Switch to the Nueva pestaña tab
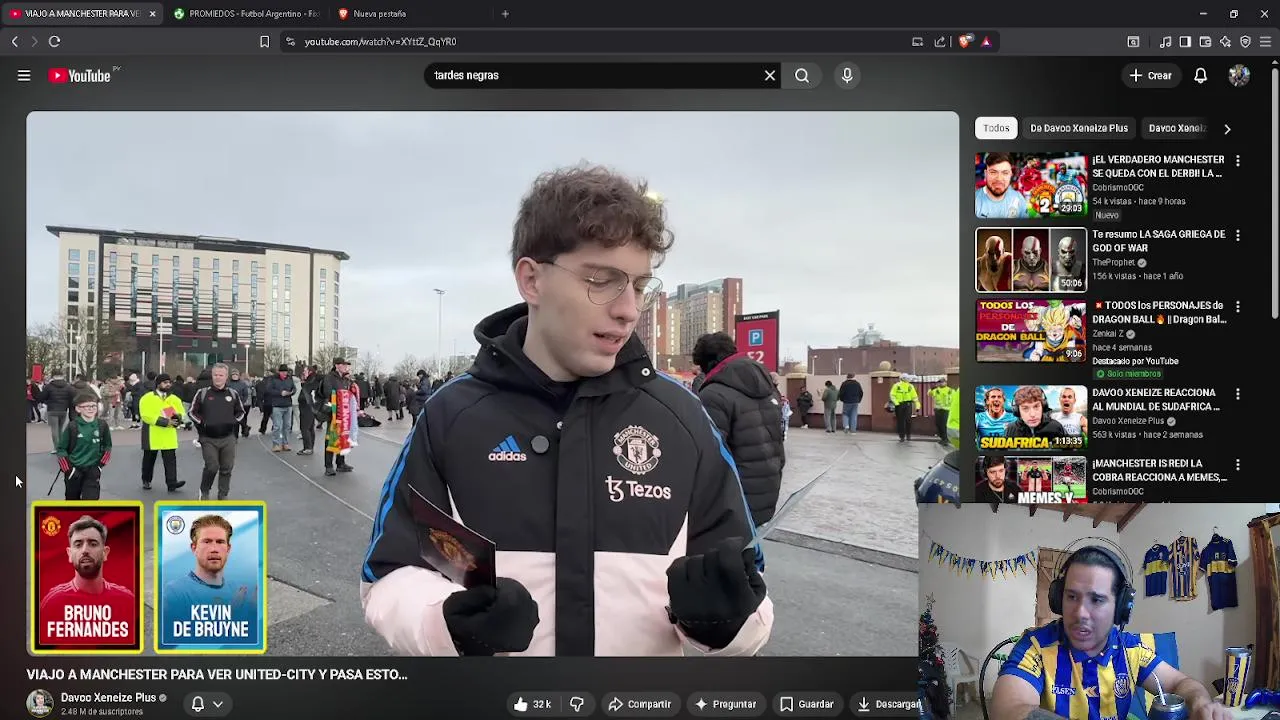This screenshot has width=1280, height=720. click(410, 14)
